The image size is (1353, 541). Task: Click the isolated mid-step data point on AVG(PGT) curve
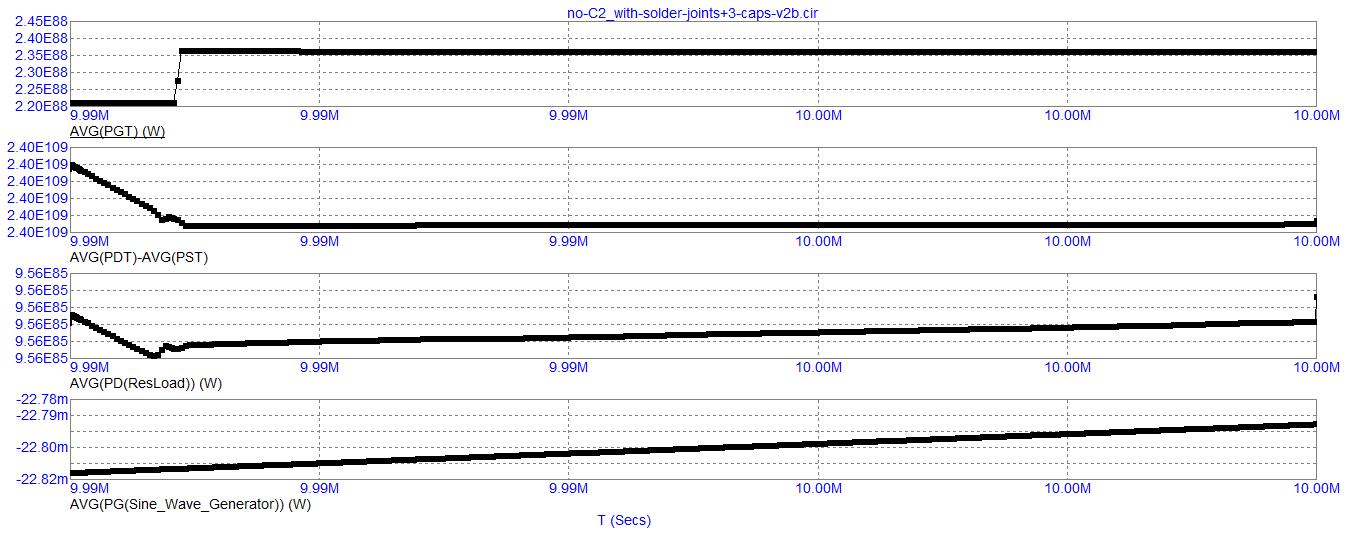click(177, 81)
